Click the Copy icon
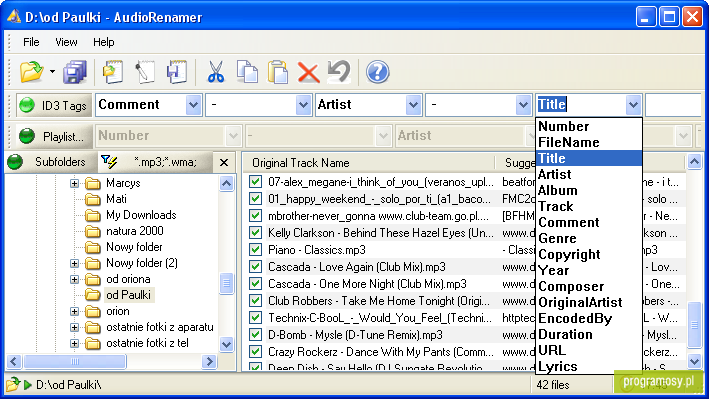Screen dimensions: 709x399 click(x=247, y=72)
